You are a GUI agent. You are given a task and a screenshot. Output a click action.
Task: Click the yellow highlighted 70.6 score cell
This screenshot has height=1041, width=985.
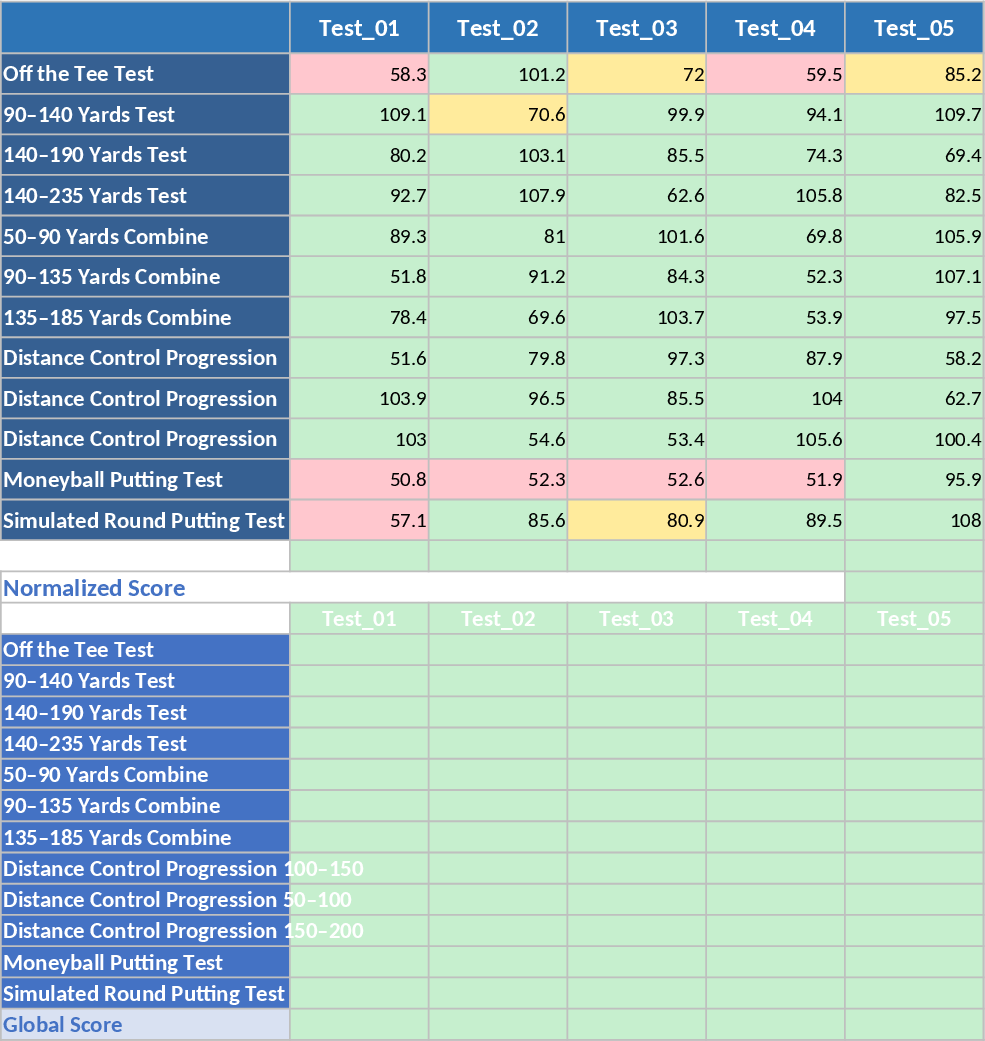click(498, 114)
